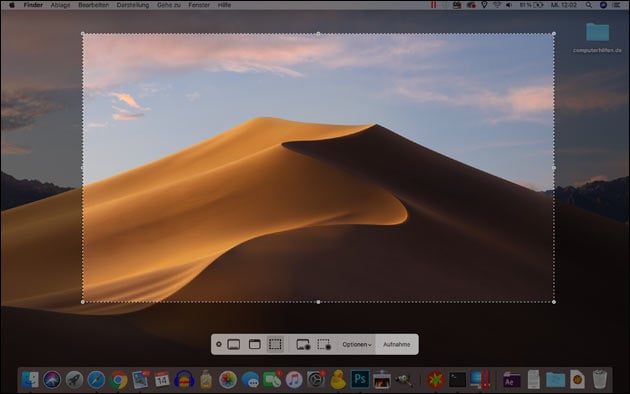Choose record selected portion mode
This screenshot has height=394, width=630.
tap(324, 345)
